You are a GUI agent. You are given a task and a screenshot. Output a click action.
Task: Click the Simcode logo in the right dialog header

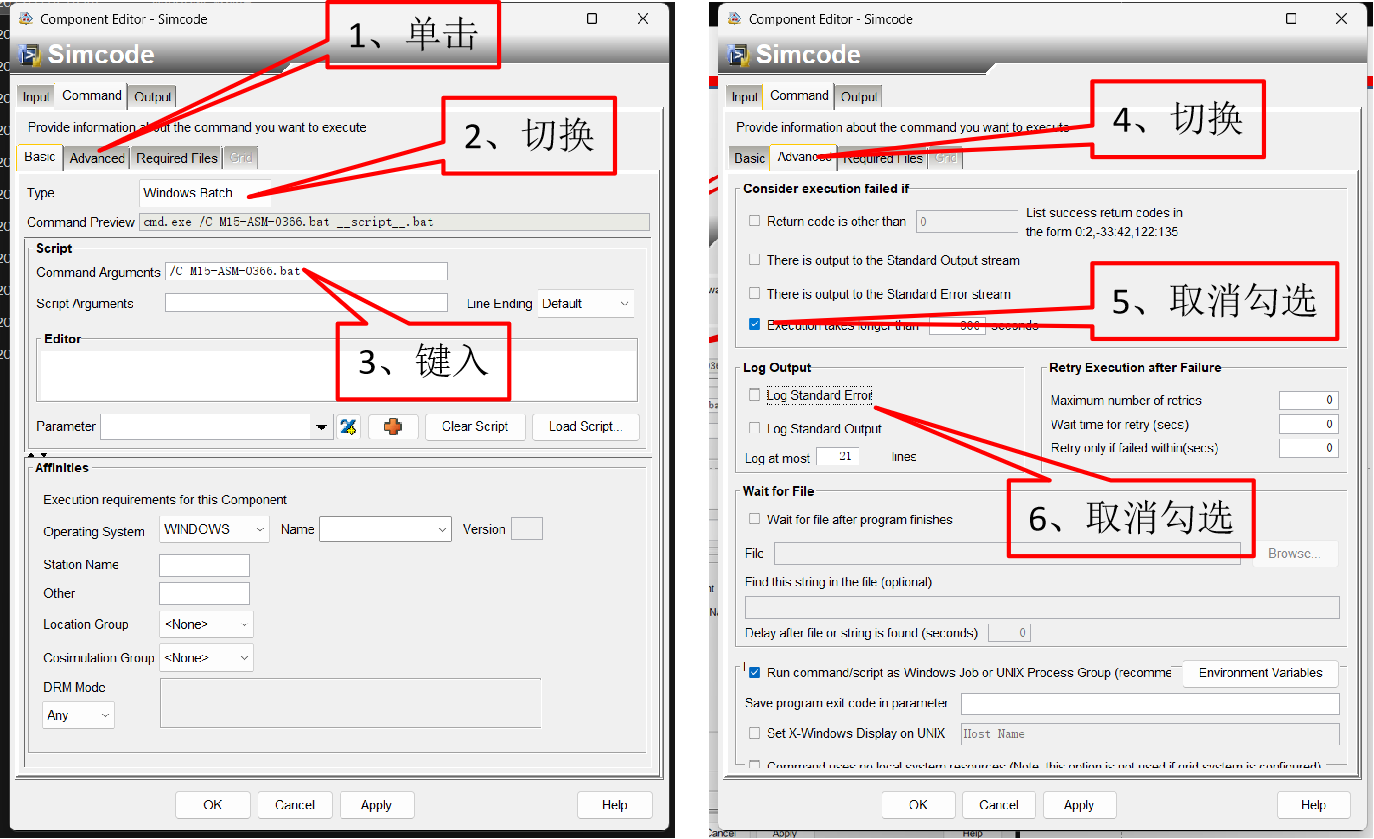[738, 54]
